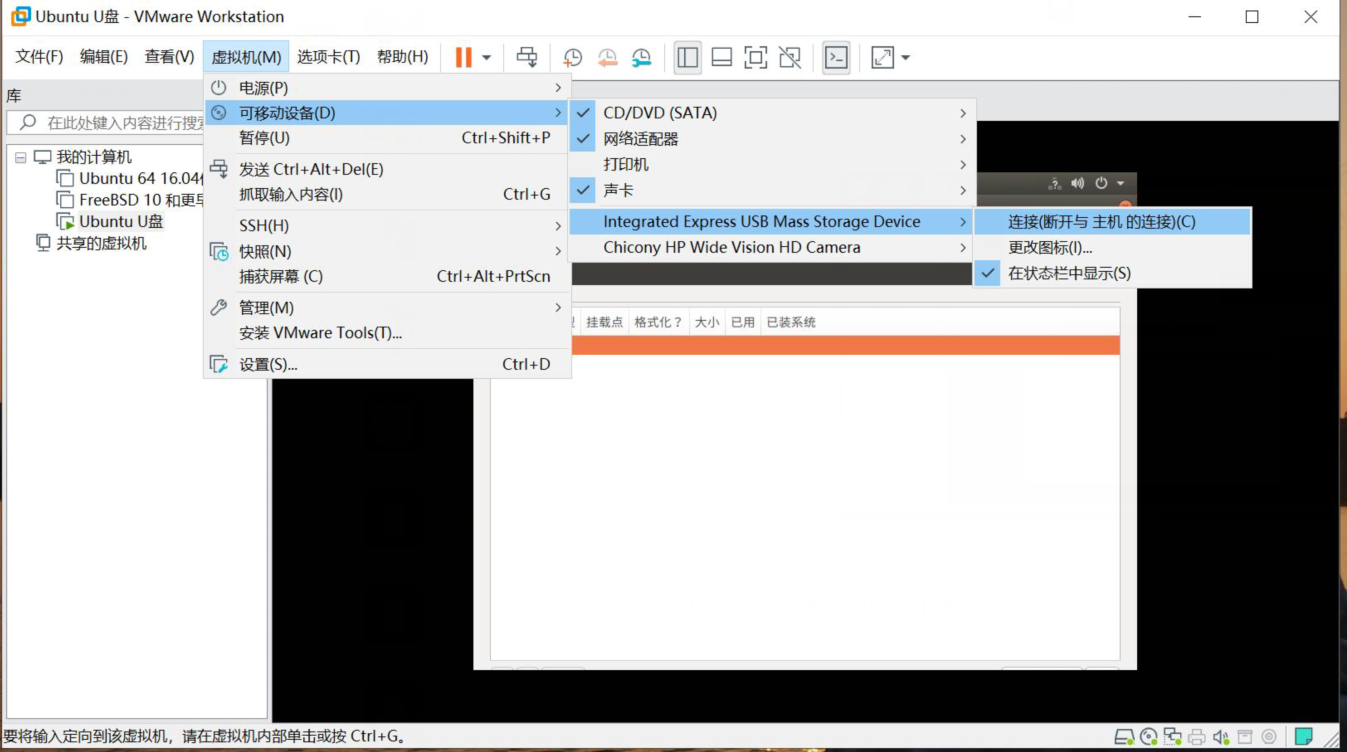Select Ubuntu U盘 in library tree
Viewport: 1347px width, 752px height.
121,222
